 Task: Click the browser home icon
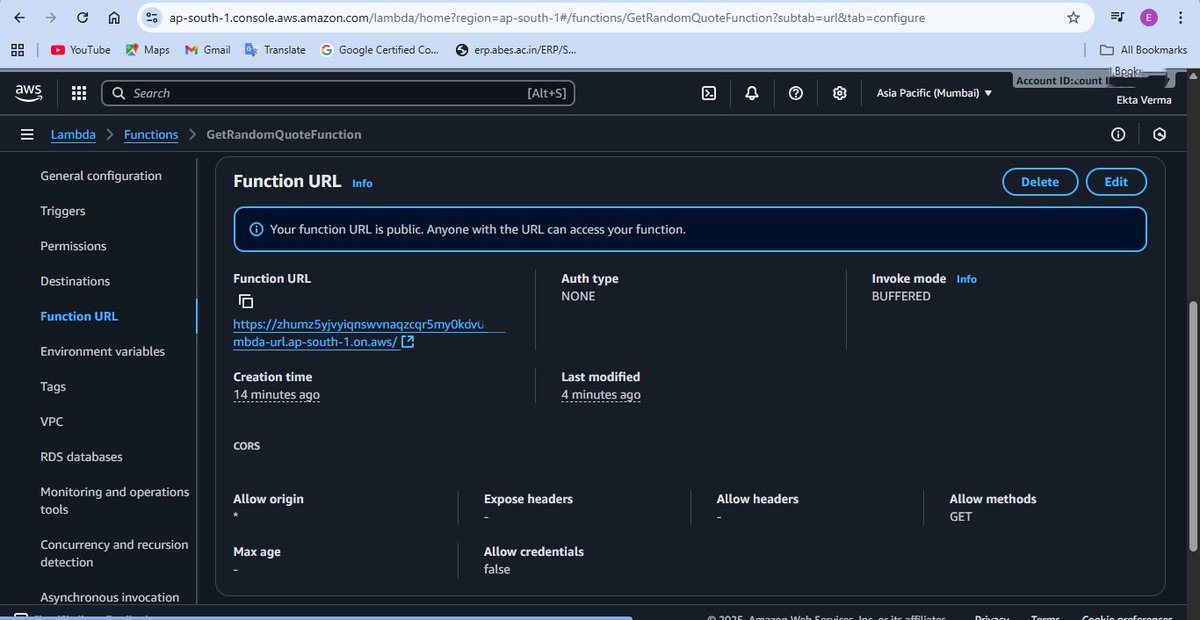click(x=114, y=17)
